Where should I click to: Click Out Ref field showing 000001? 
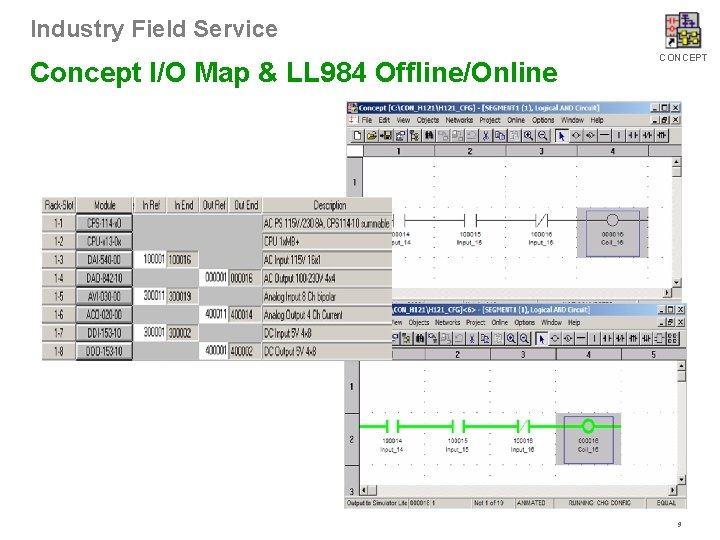(214, 278)
